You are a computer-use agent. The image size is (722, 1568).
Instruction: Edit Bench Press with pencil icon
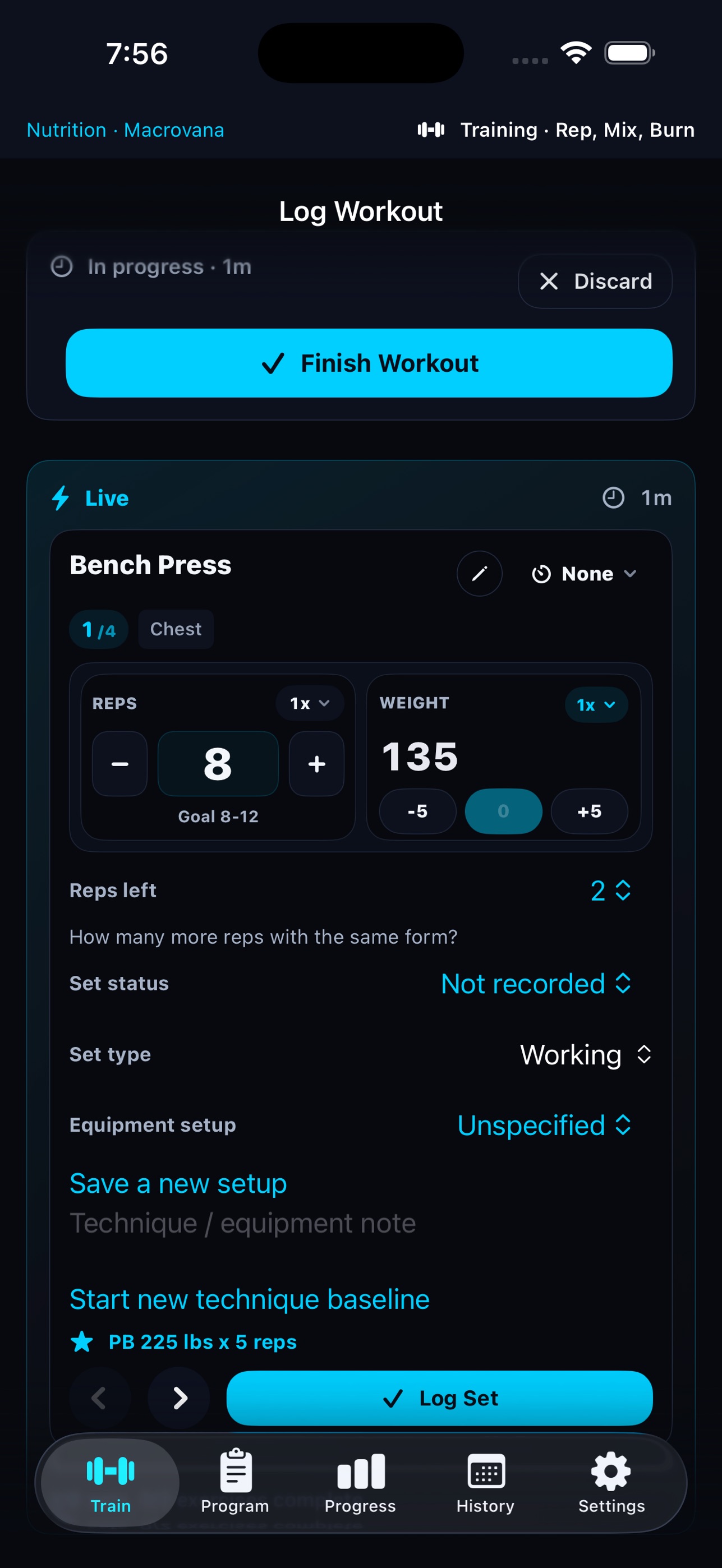click(479, 573)
